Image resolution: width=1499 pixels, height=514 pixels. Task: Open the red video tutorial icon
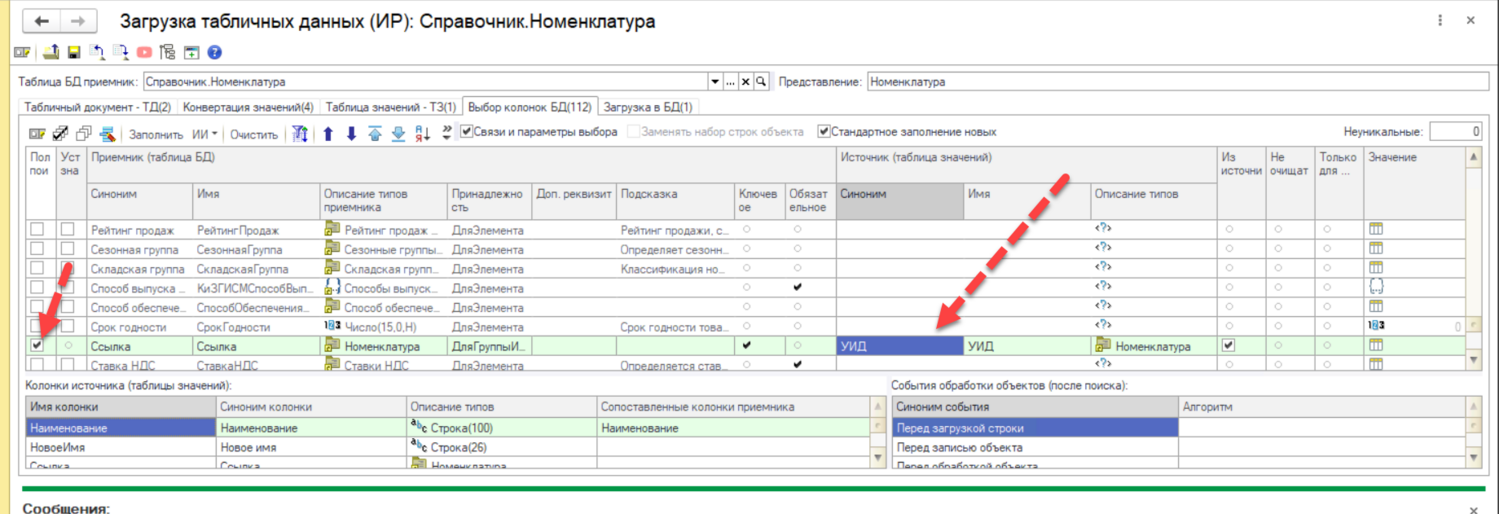point(144,53)
